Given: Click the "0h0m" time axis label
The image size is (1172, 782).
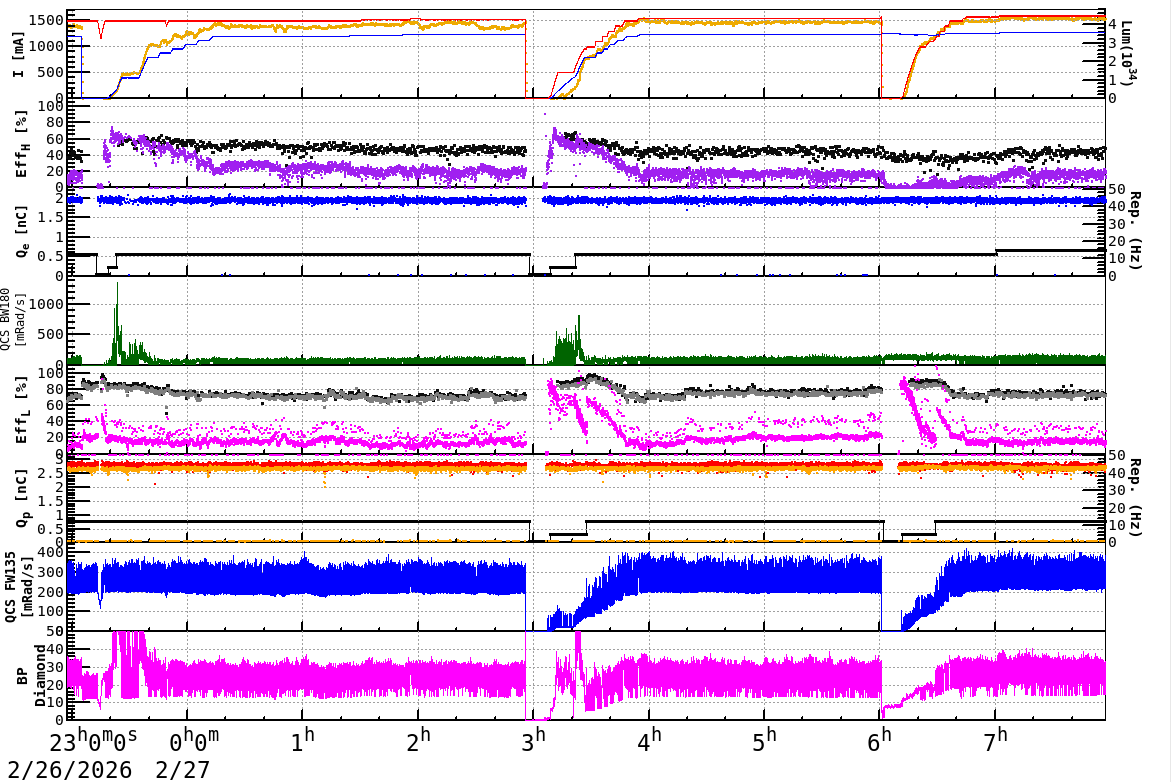Looking at the screenshot, I should (194, 740).
